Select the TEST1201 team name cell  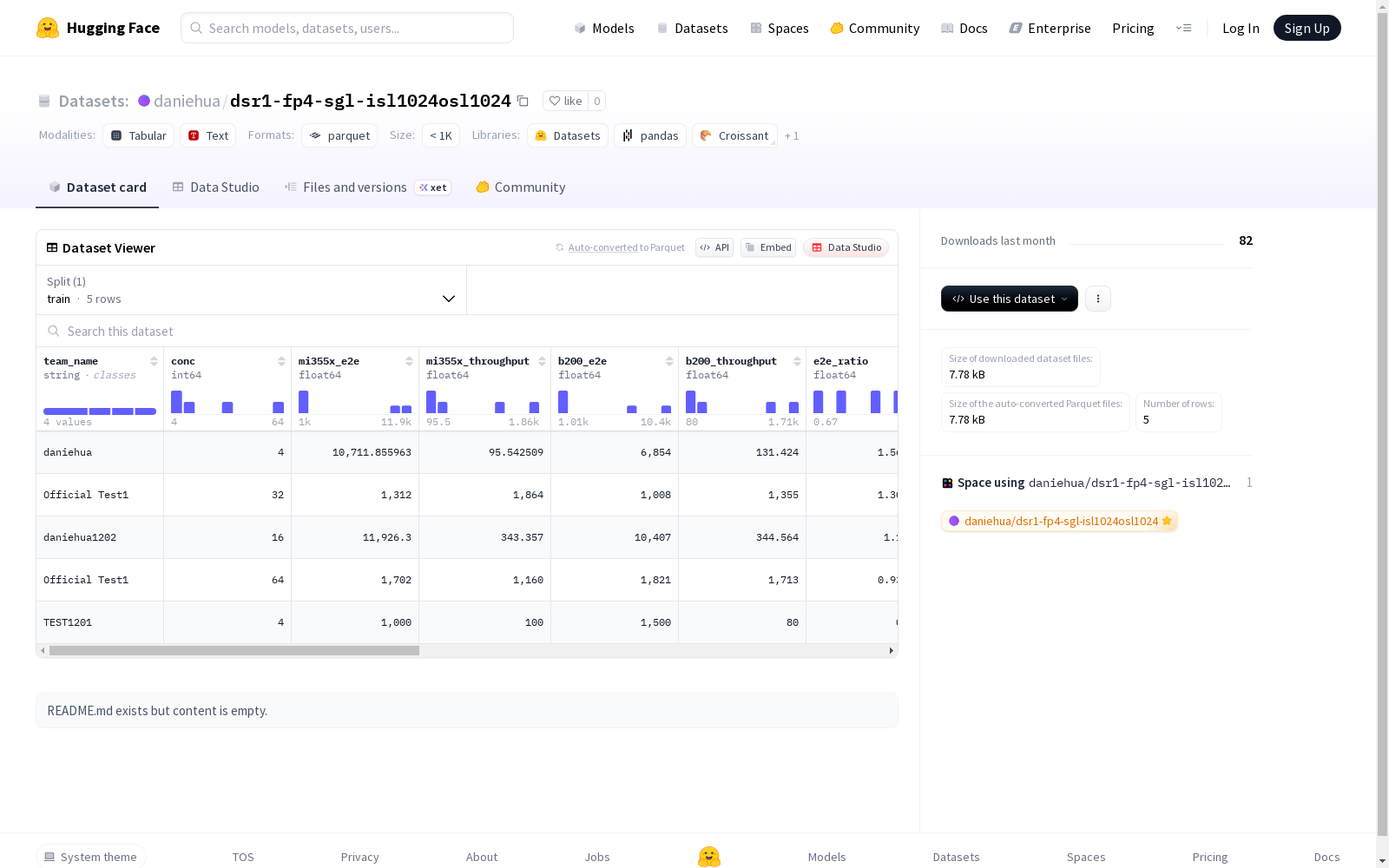pyautogui.click(x=100, y=622)
